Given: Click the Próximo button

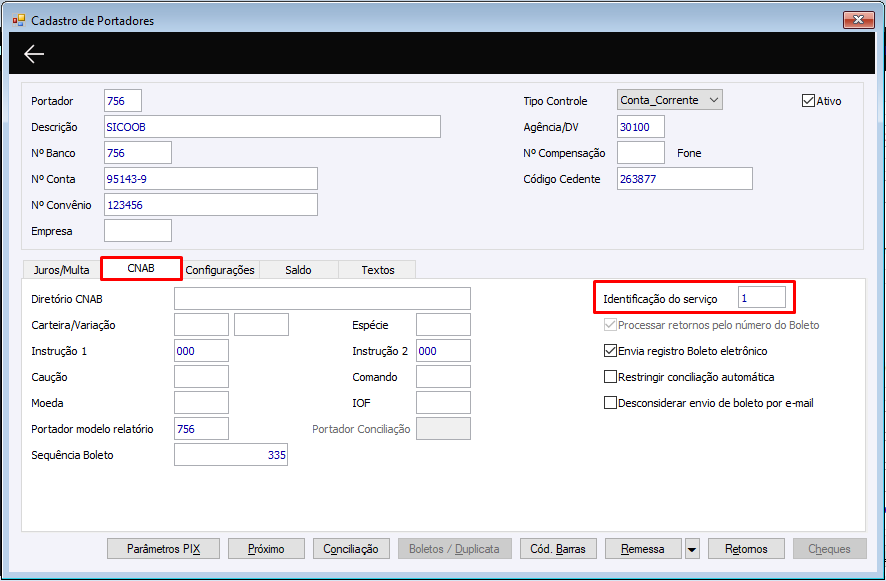Looking at the screenshot, I should pyautogui.click(x=266, y=549).
